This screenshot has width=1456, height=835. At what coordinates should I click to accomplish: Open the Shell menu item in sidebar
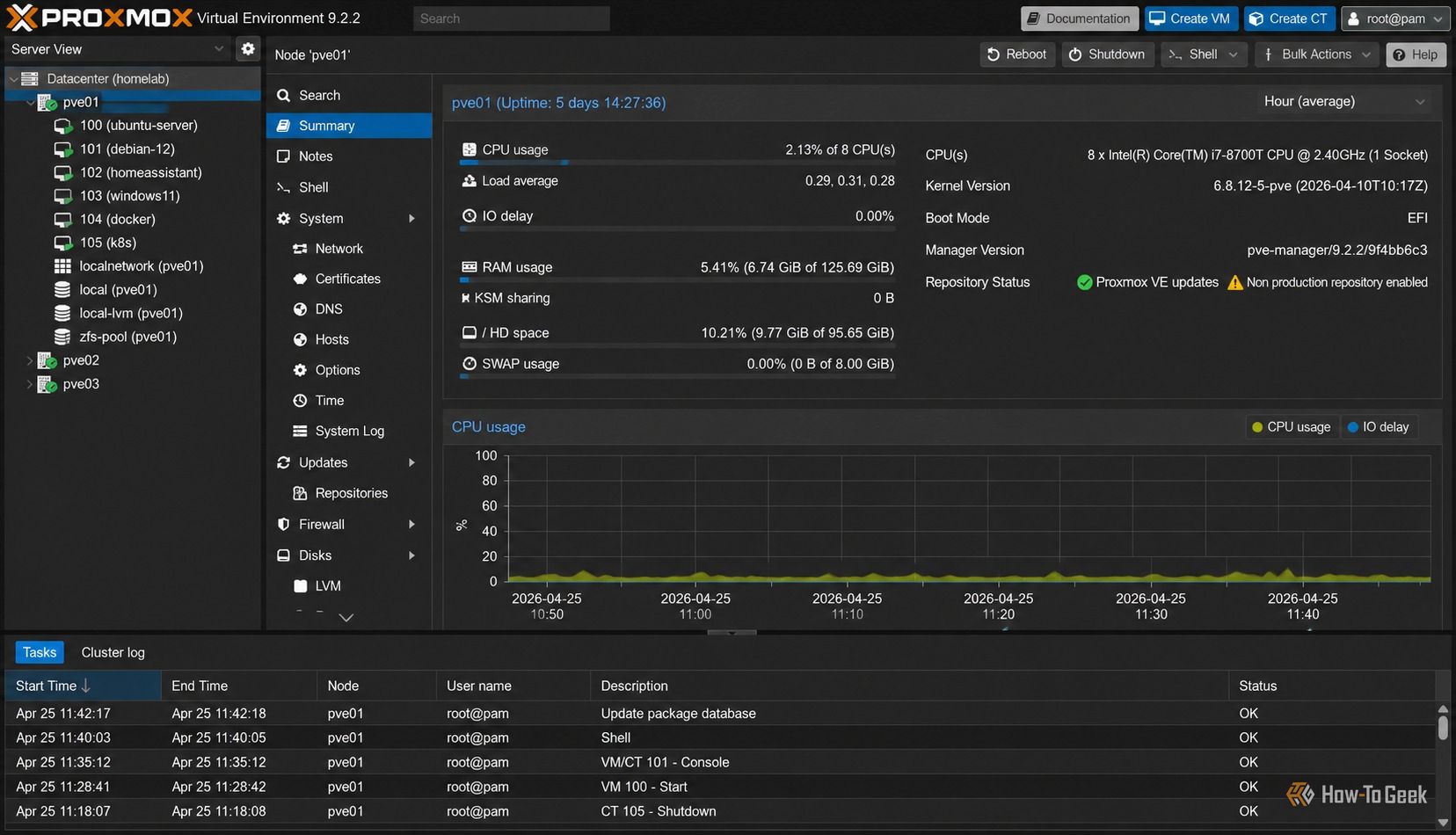point(349,187)
